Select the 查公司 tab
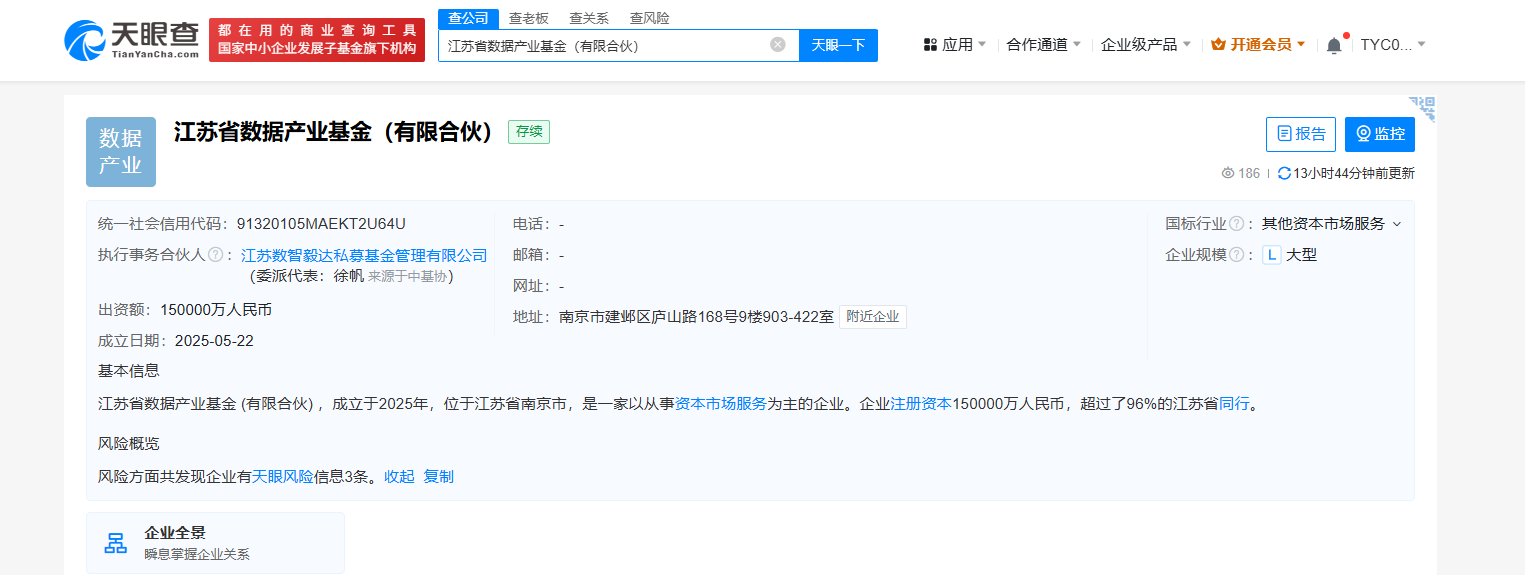 point(468,18)
